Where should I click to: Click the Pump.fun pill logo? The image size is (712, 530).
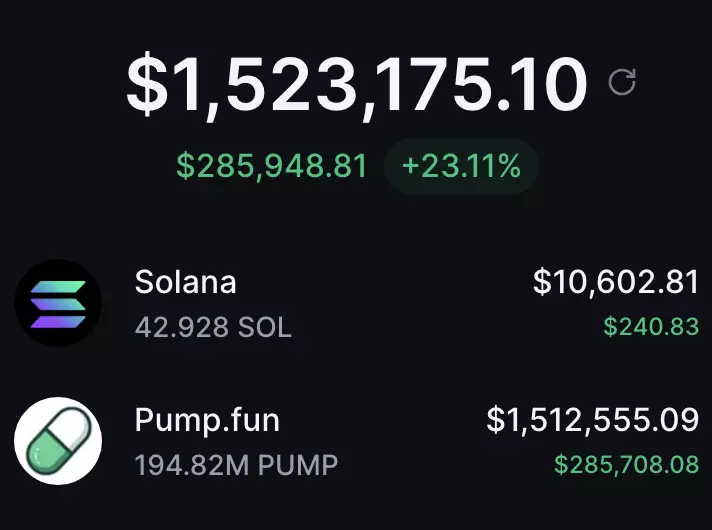coord(58,440)
